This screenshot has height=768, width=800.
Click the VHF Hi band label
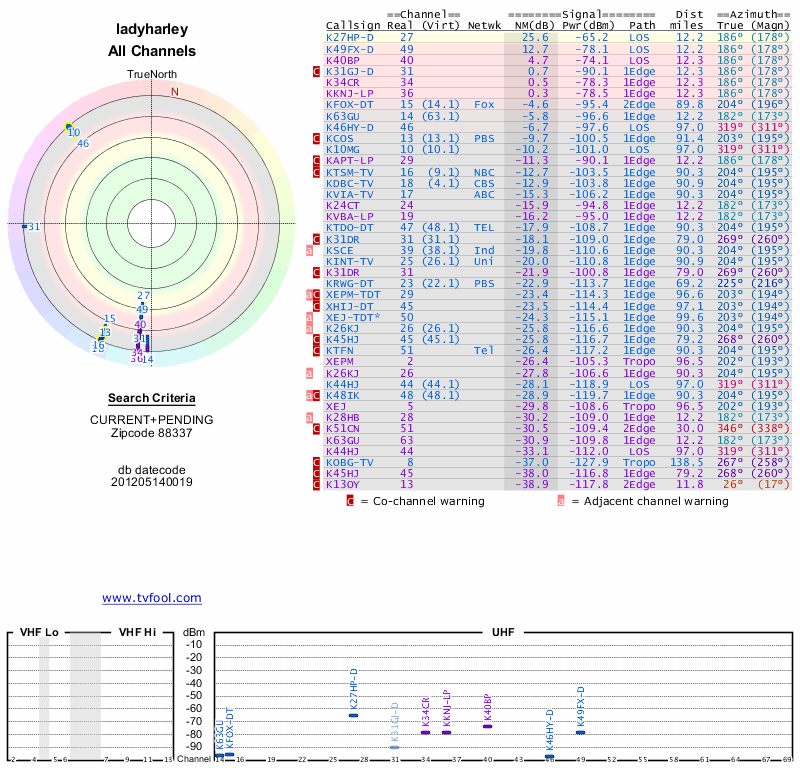pos(139,632)
